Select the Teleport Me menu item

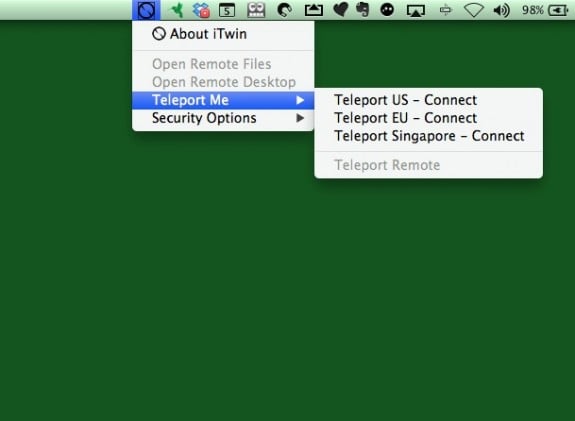point(223,100)
